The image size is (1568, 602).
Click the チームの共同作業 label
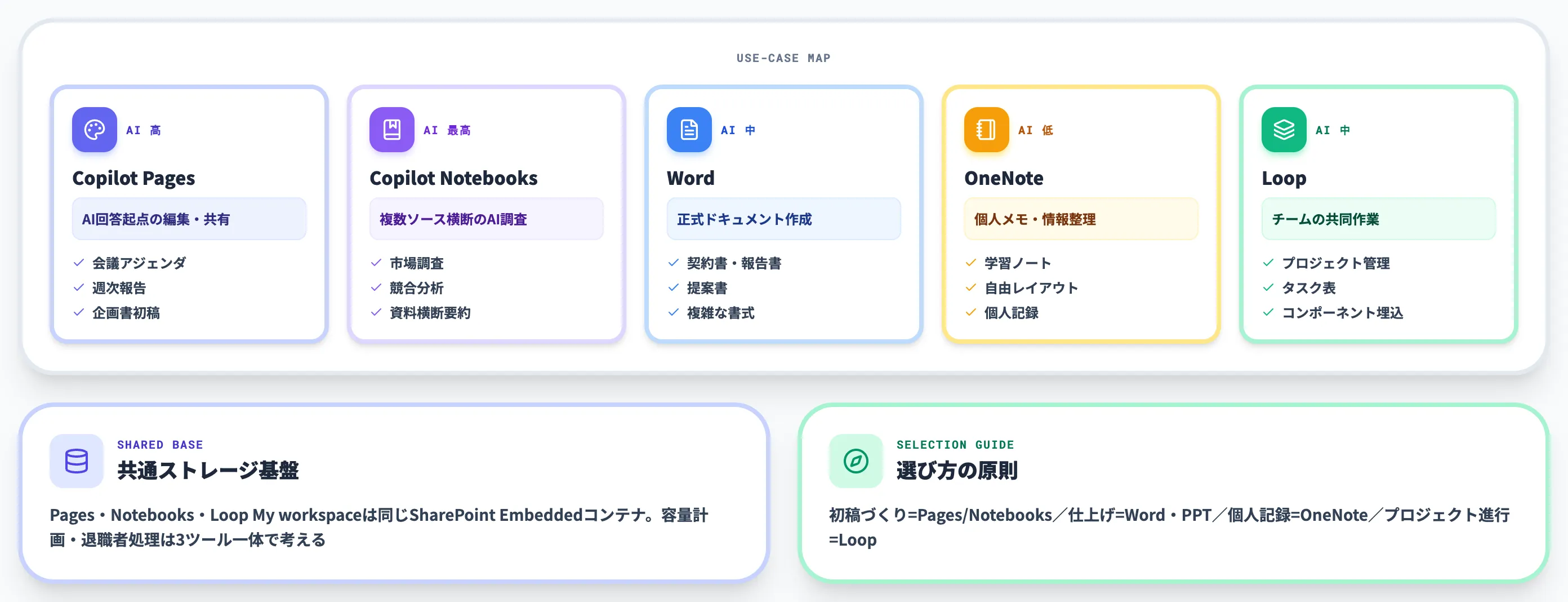click(x=1379, y=219)
